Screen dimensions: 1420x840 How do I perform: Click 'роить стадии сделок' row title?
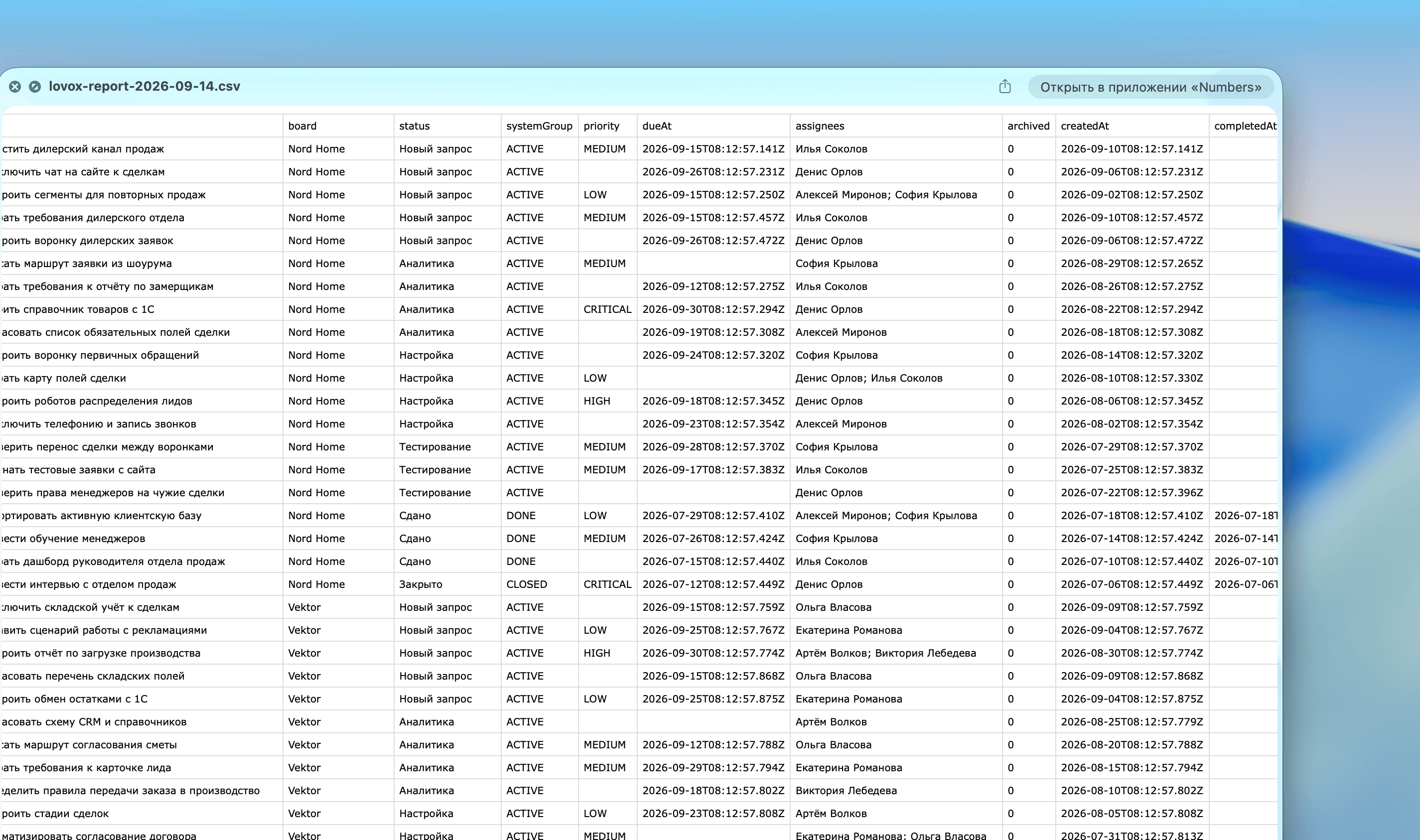point(55,814)
